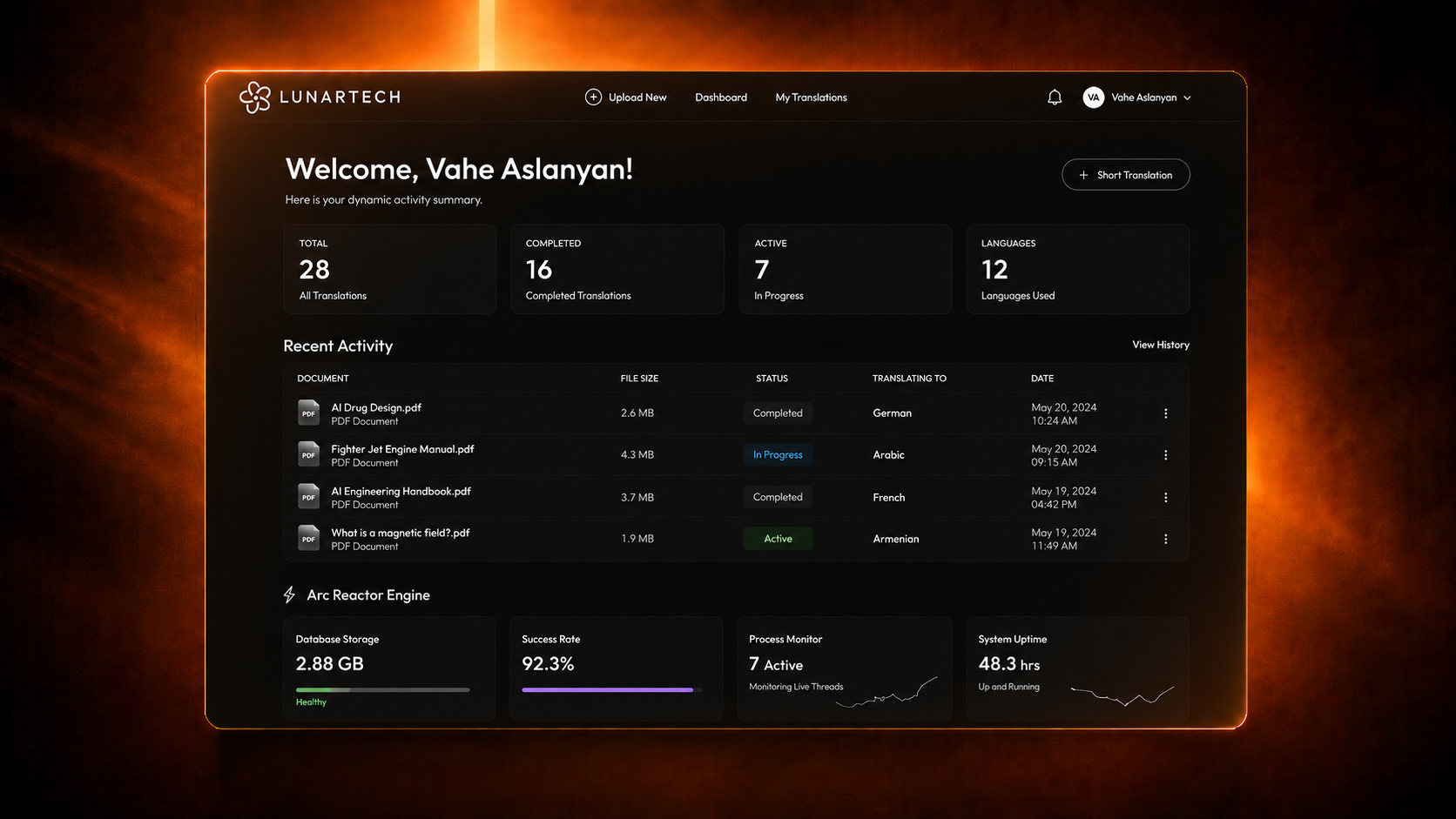Viewport: 1456px width, 819px height.
Task: Open the Completed 16 translations card
Action: click(617, 269)
